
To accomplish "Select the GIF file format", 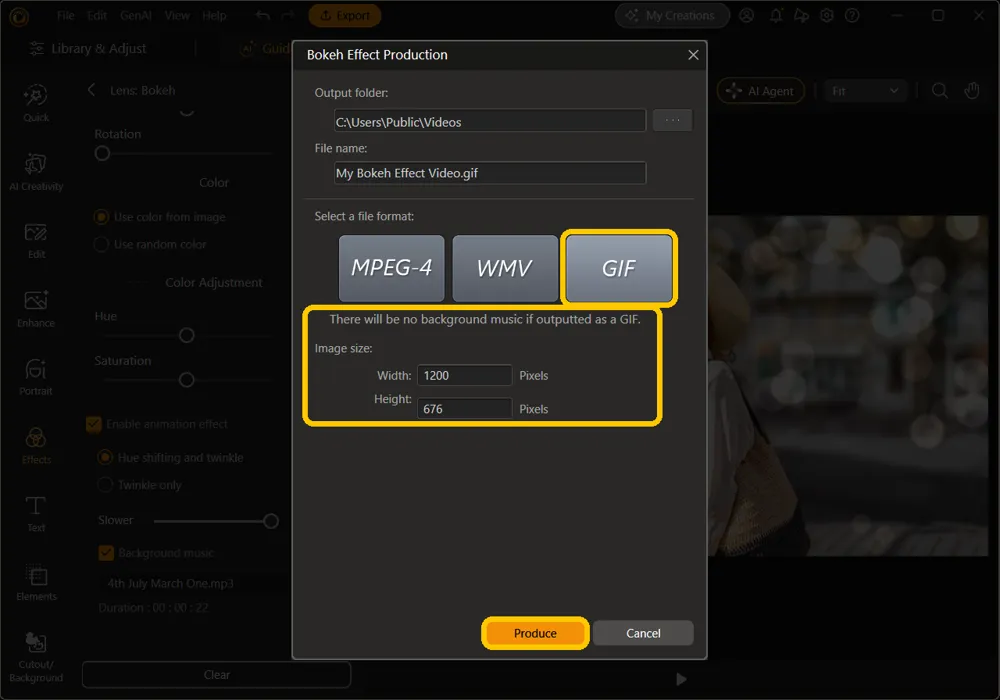I will (619, 268).
